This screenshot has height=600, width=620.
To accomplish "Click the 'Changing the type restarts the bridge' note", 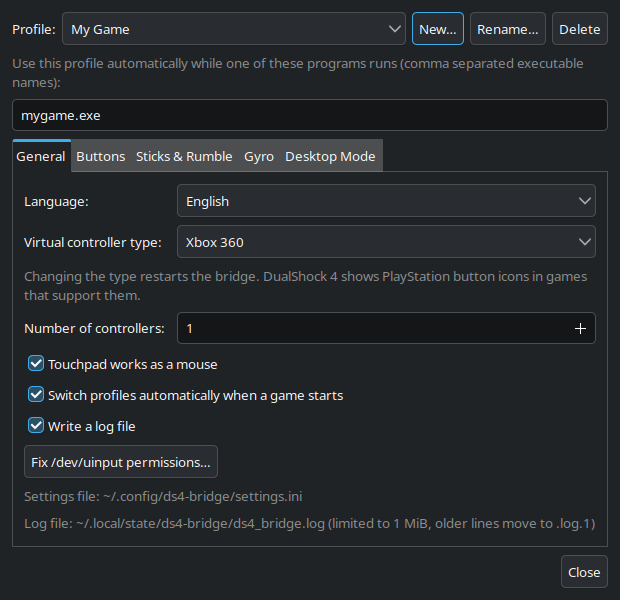I will [x=306, y=286].
